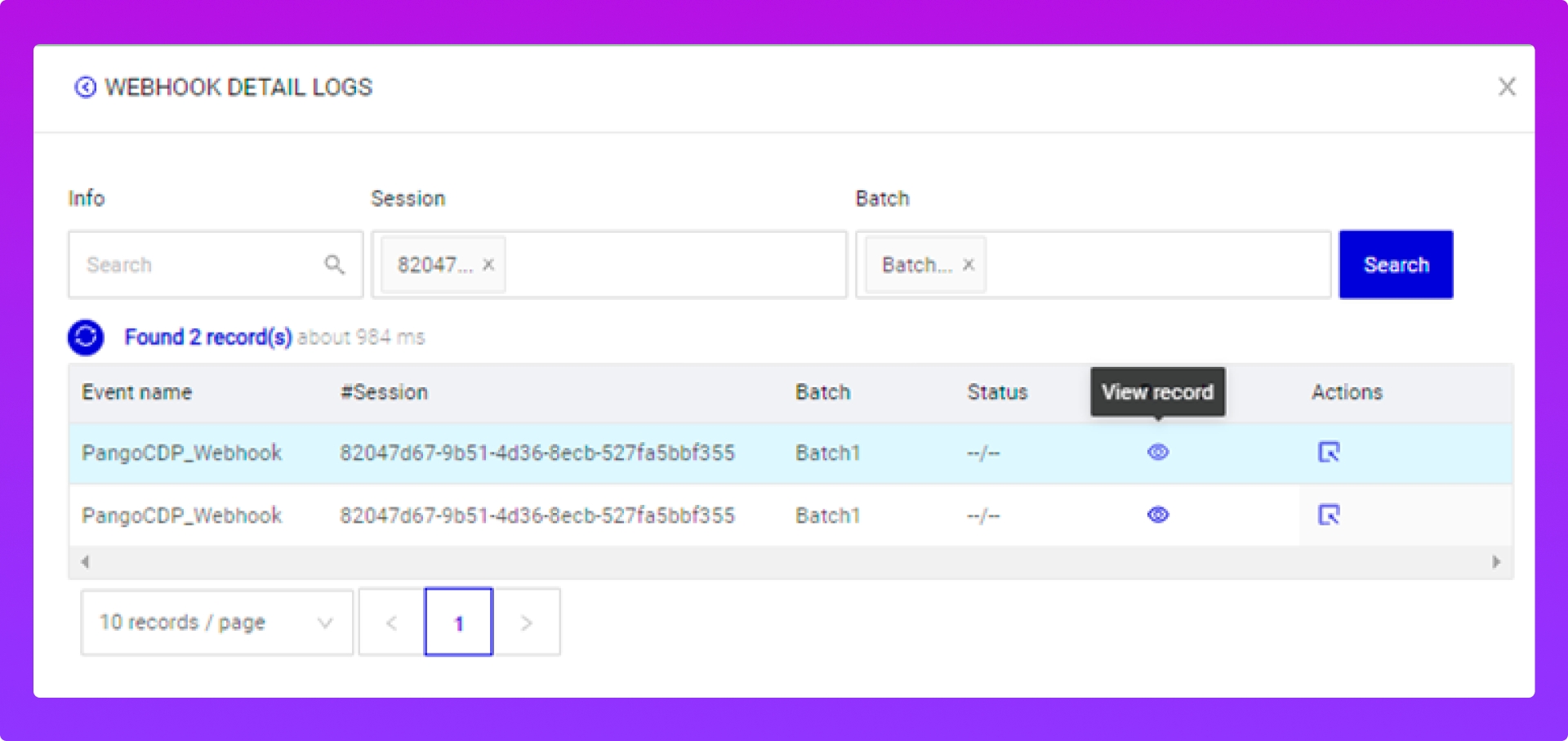Open action icon in first row
This screenshot has width=1568, height=741.
click(x=1329, y=452)
